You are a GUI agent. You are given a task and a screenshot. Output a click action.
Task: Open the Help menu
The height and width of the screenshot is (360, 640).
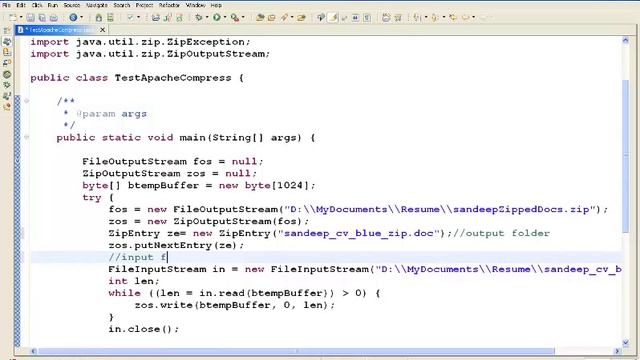tap(216, 5)
